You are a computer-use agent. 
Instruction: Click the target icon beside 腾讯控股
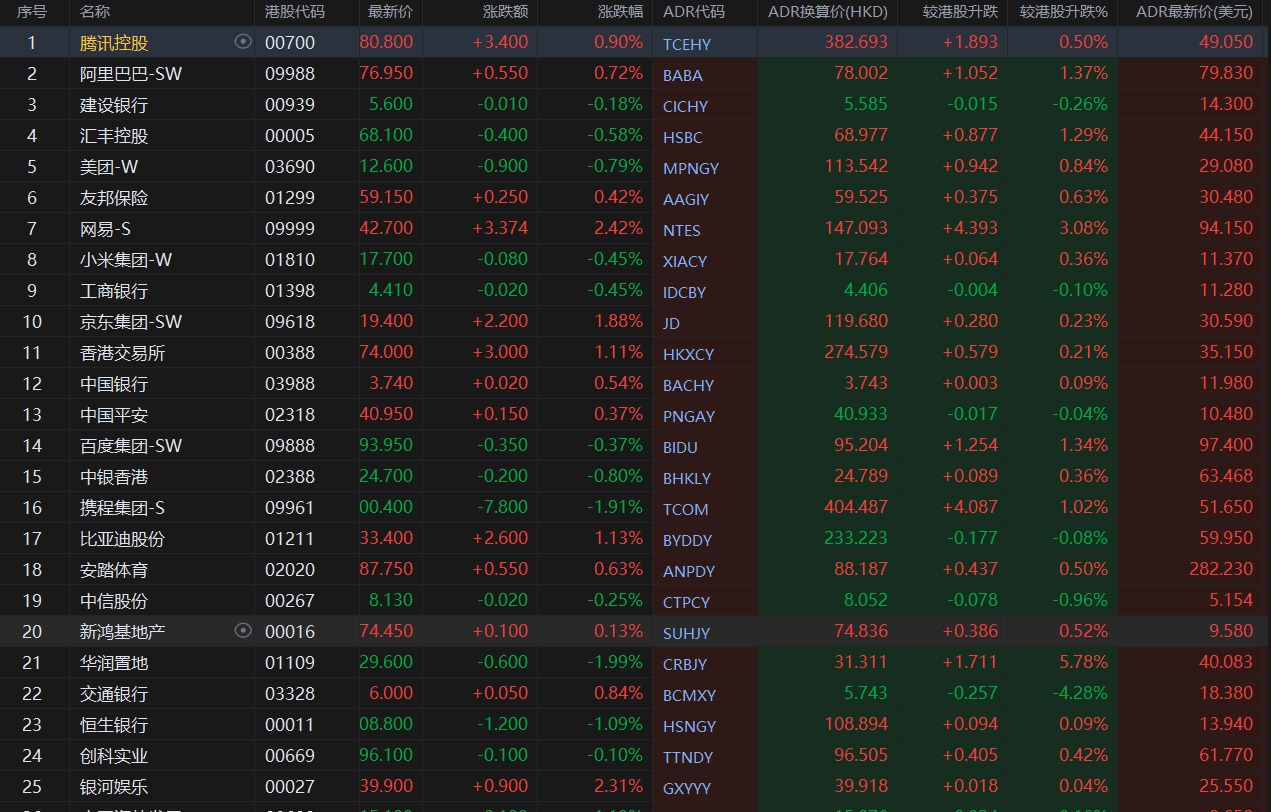242,42
